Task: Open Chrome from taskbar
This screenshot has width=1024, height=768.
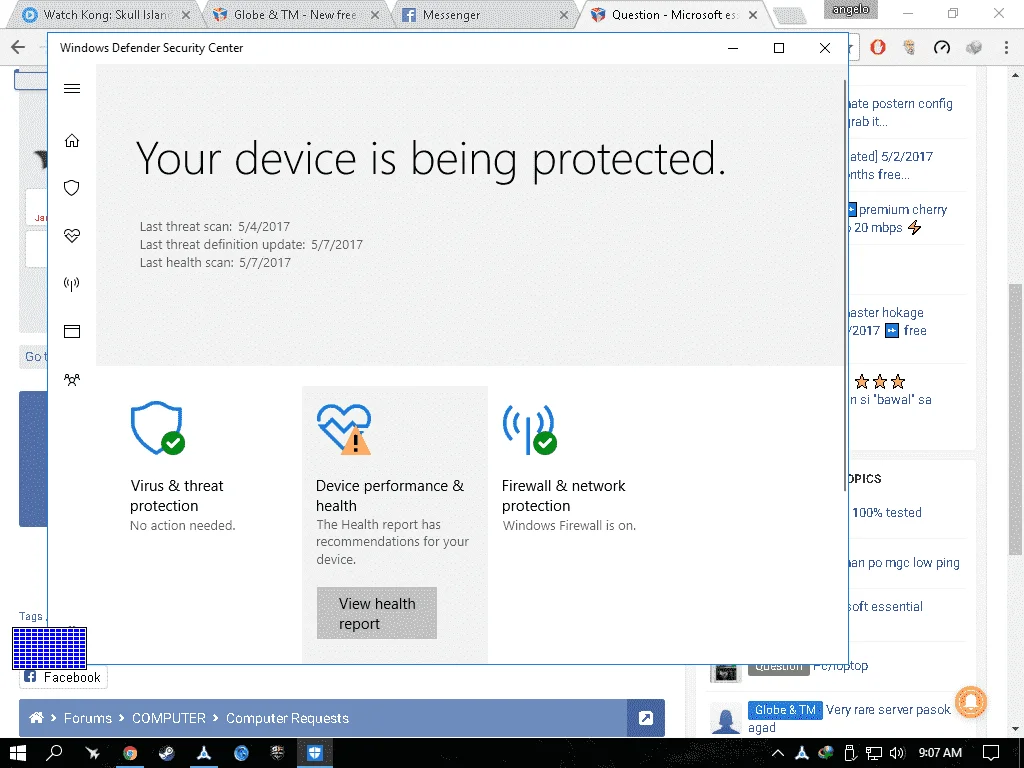Action: tap(130, 753)
